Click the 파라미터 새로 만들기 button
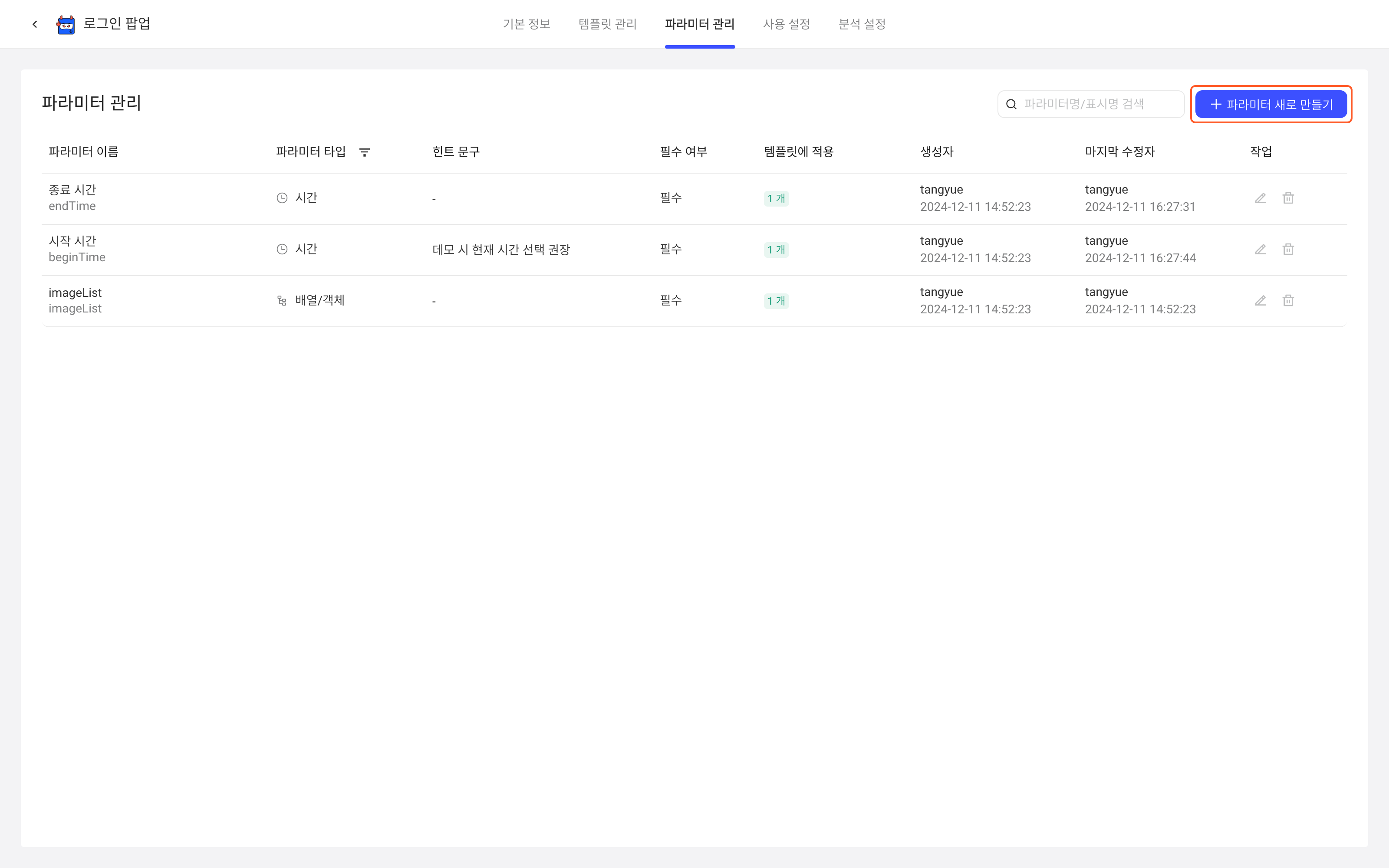Screen dimensions: 1389x868 coord(1271,105)
